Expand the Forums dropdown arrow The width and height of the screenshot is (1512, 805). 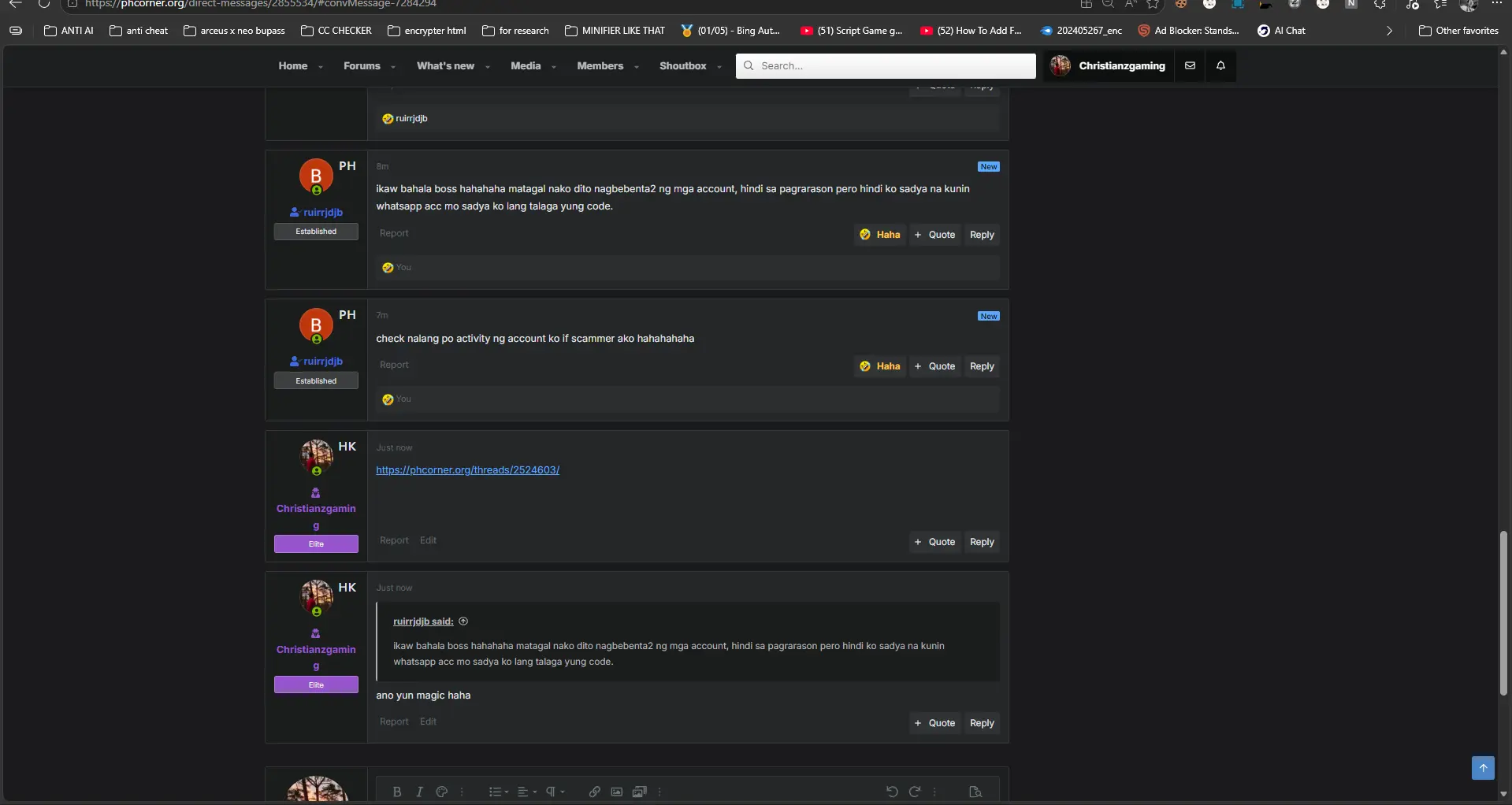[393, 67]
